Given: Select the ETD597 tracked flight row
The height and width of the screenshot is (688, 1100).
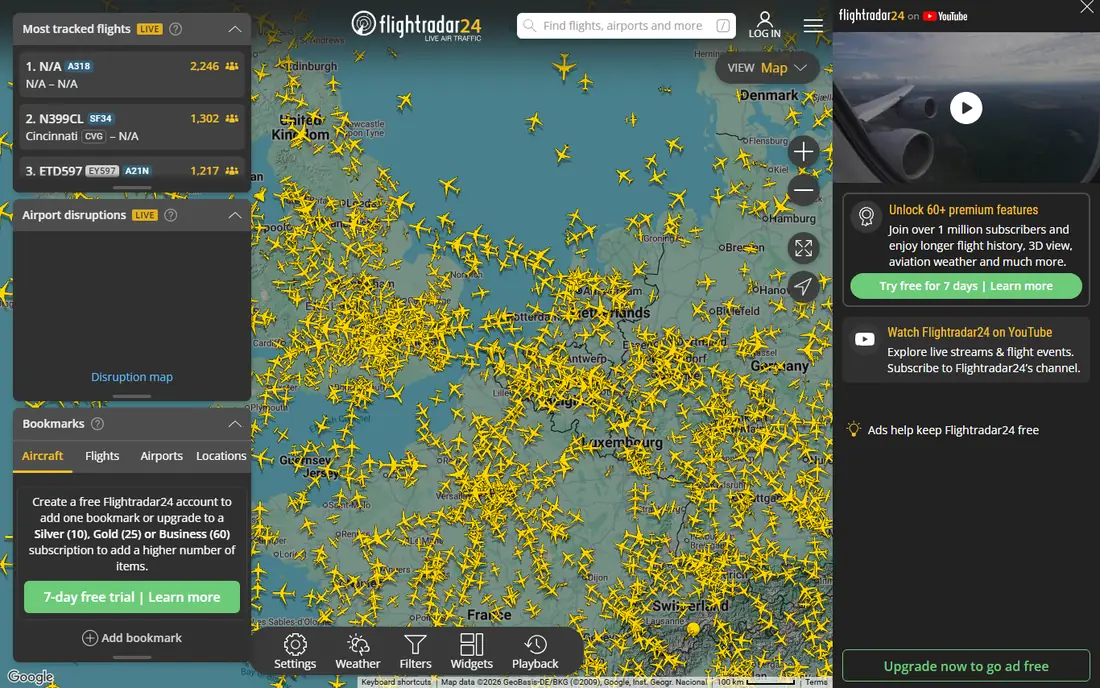Looking at the screenshot, I should (x=132, y=171).
